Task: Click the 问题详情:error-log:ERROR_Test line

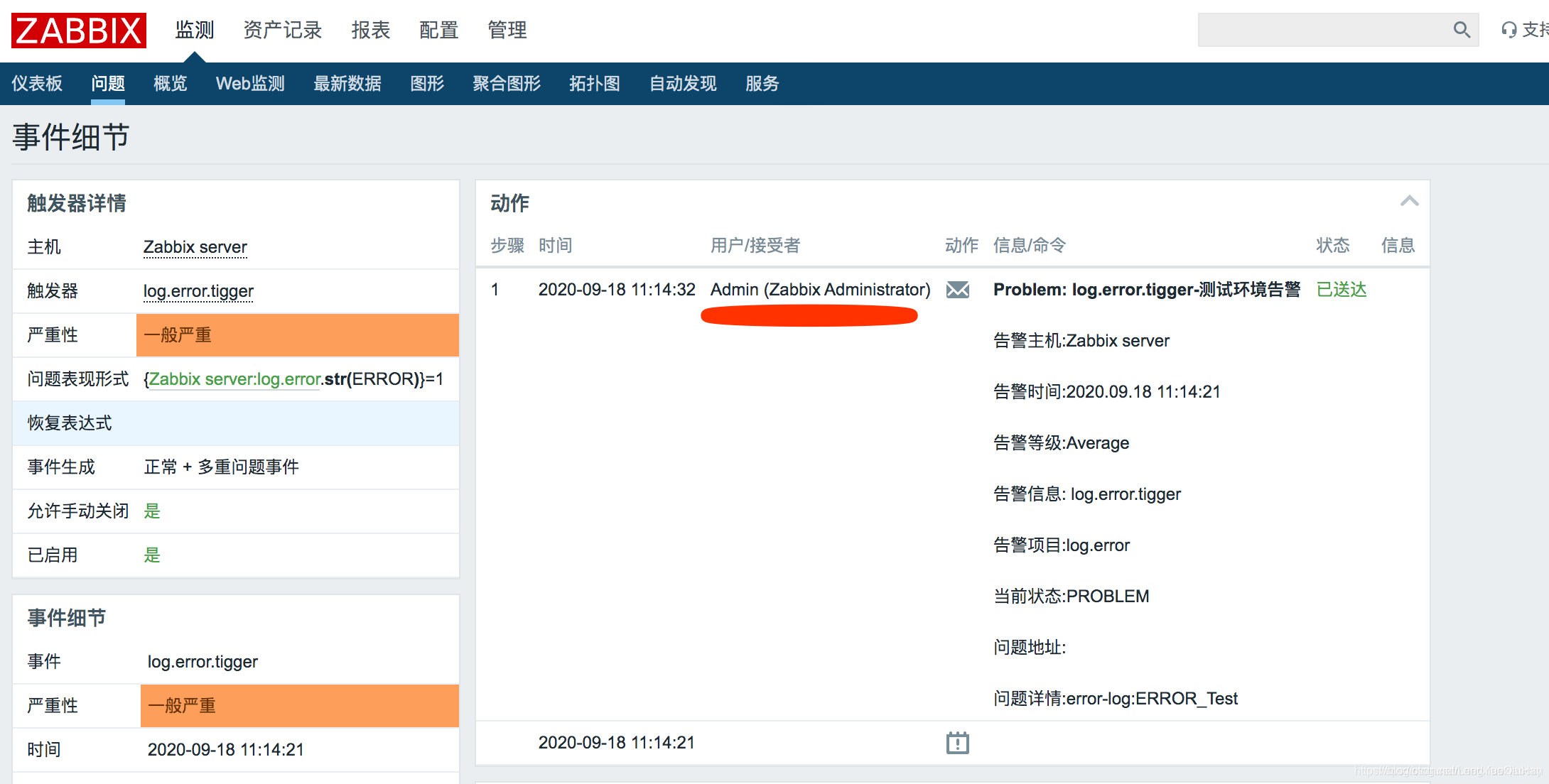Action: [1116, 699]
